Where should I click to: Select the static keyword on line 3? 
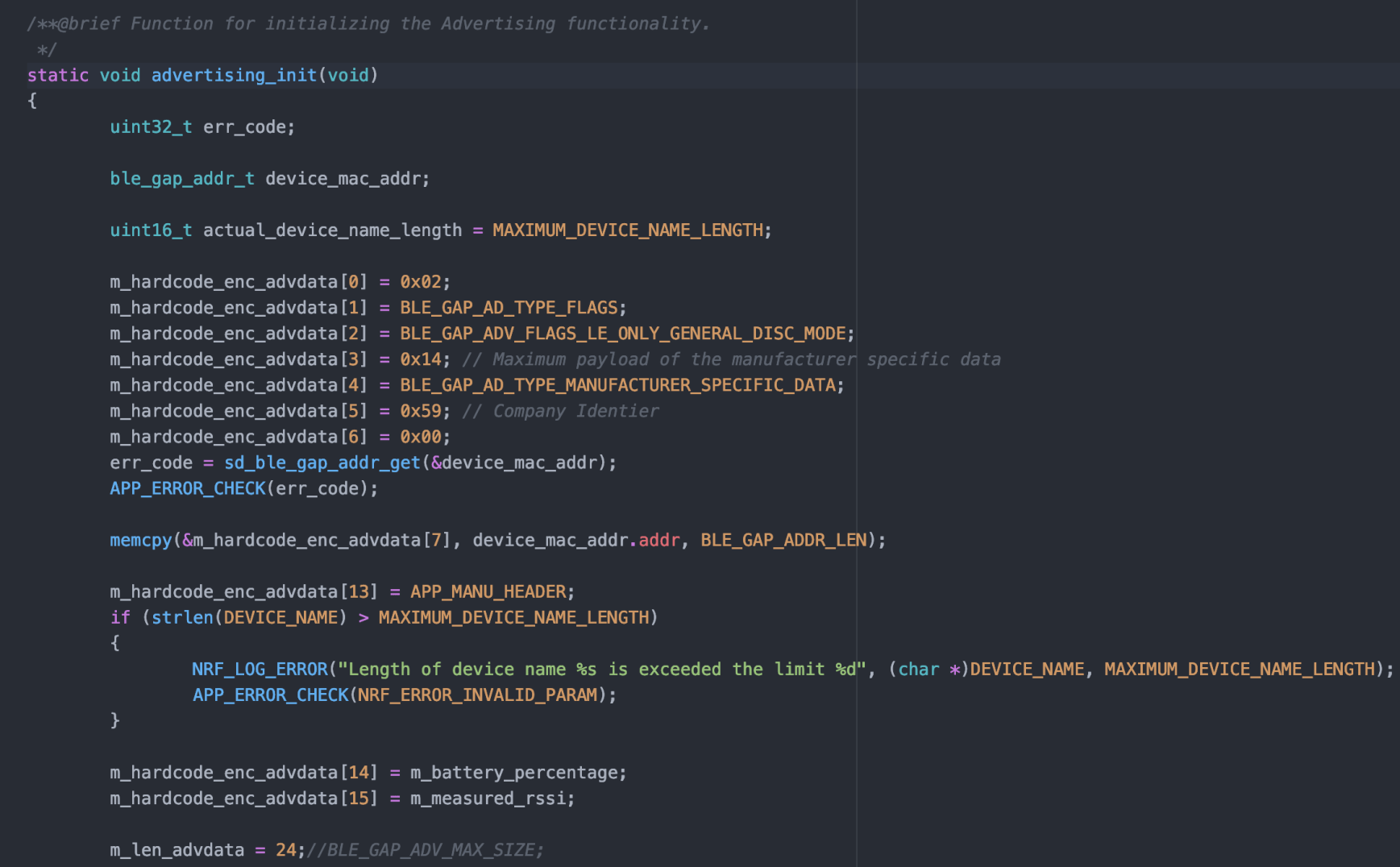[x=56, y=74]
